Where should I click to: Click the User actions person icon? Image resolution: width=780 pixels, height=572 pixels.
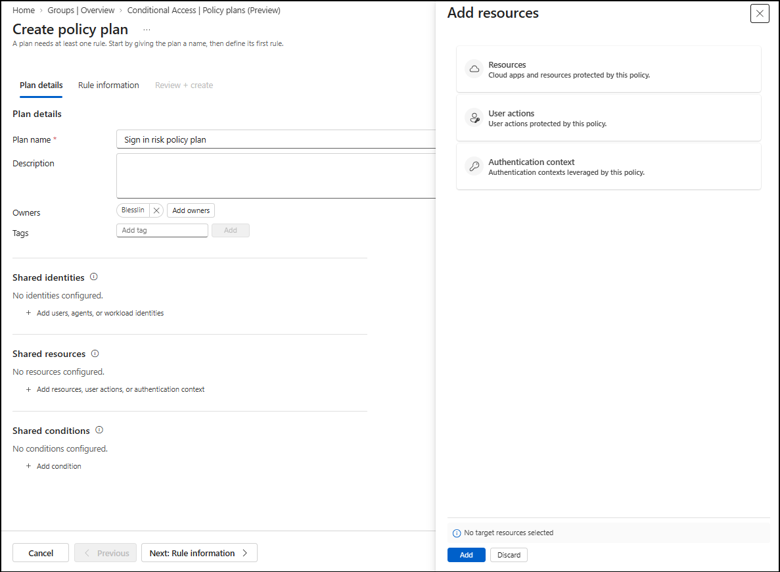click(x=475, y=118)
